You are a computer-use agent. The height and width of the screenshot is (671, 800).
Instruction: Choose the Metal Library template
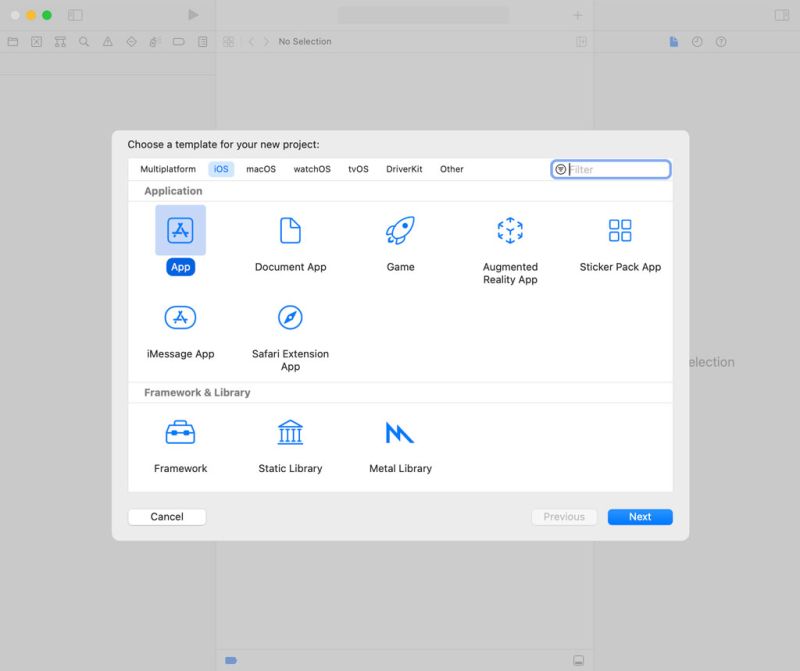click(x=399, y=432)
